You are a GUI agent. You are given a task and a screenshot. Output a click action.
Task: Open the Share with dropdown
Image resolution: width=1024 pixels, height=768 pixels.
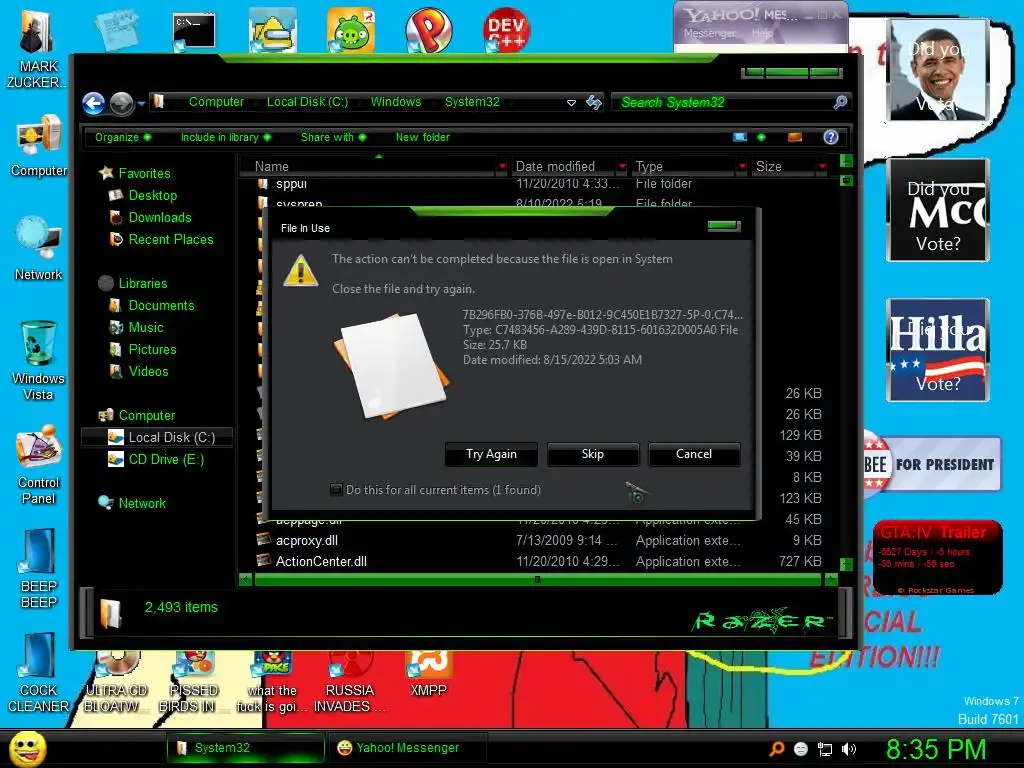click(x=333, y=137)
